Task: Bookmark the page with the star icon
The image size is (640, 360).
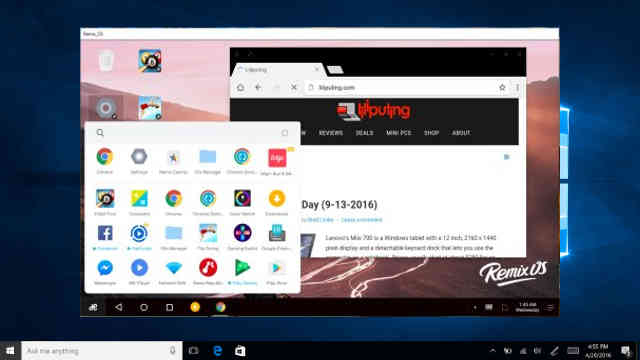Action: 502,87
